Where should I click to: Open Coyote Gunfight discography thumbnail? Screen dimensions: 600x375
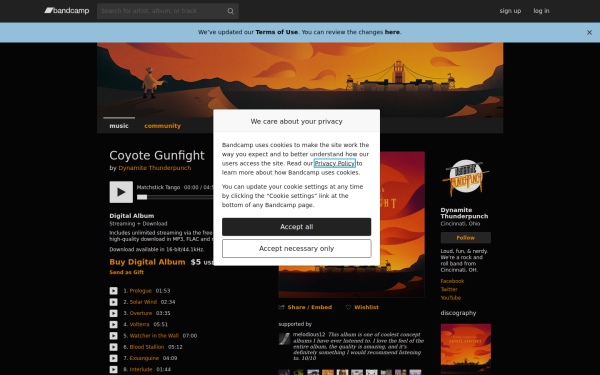(466, 349)
